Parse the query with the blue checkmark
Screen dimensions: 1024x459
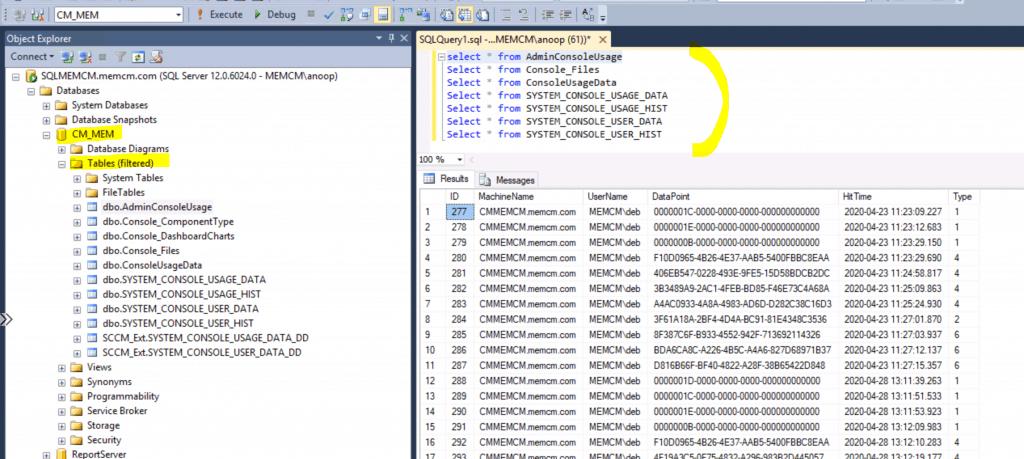[329, 14]
